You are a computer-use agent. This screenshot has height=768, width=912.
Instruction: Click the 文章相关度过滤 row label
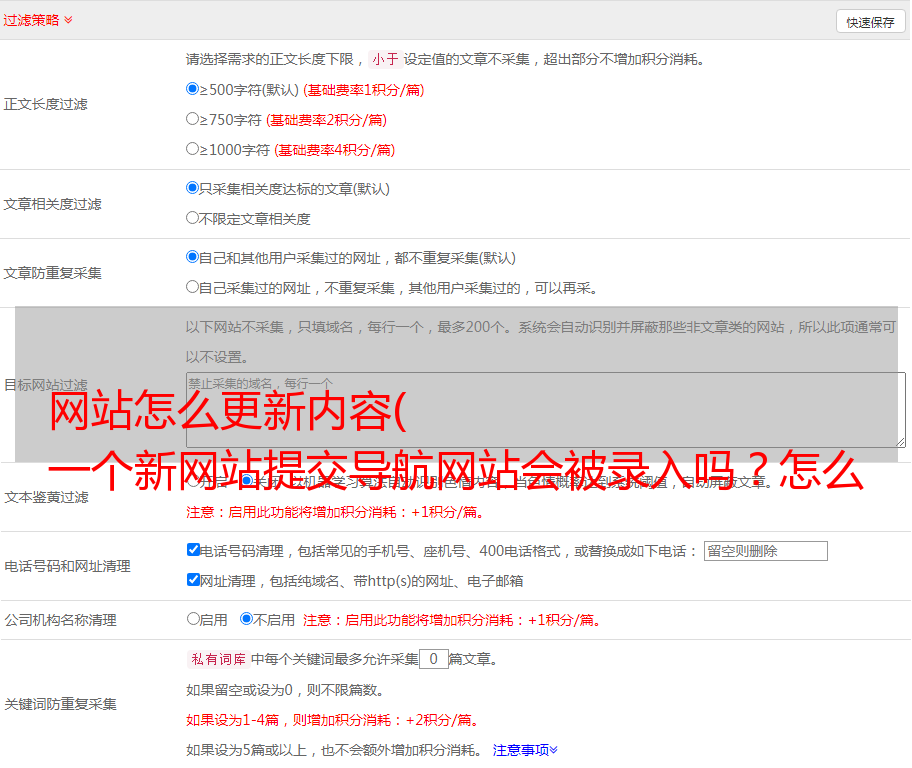pos(52,204)
